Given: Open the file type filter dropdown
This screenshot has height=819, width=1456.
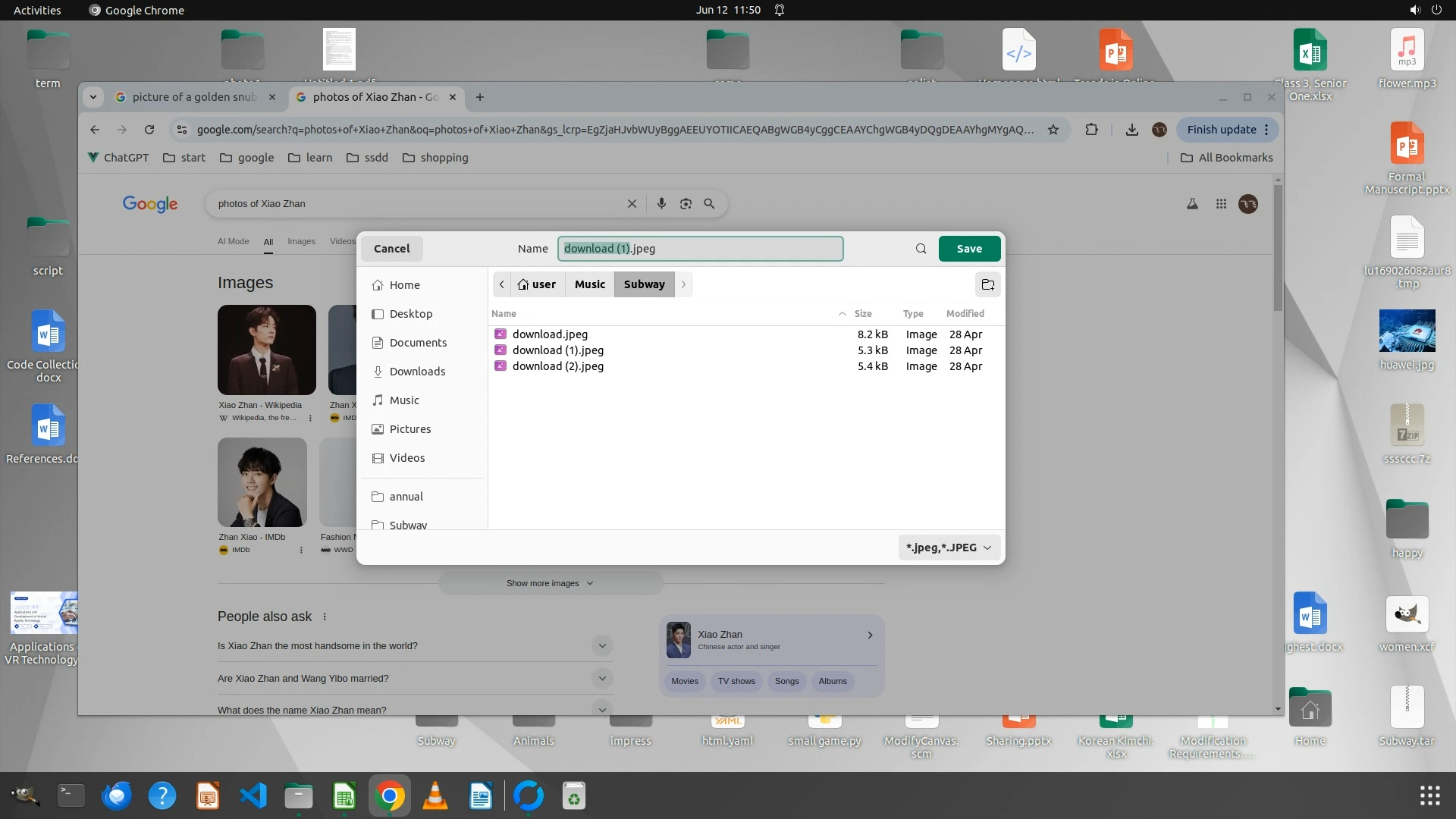Looking at the screenshot, I should coord(949,548).
